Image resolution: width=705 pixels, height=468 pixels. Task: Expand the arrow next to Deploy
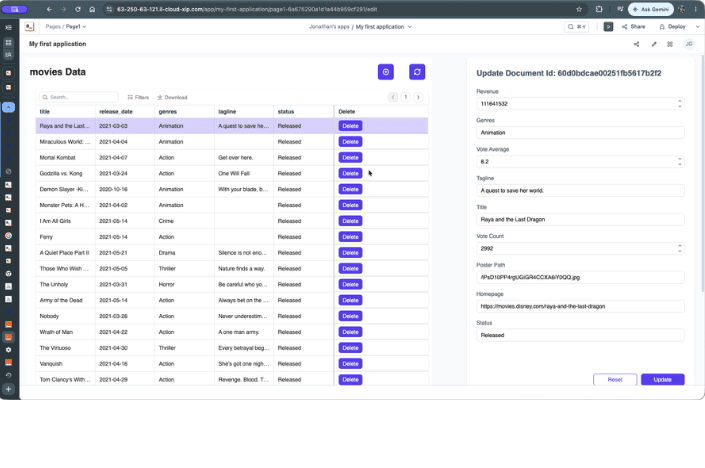point(697,27)
